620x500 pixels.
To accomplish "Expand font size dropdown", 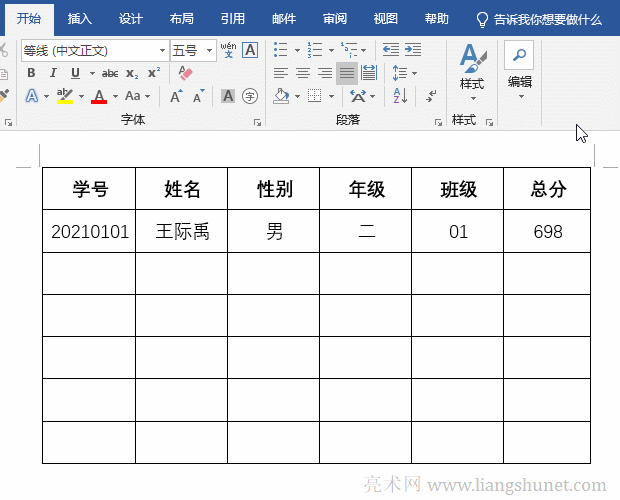I will 210,51.
